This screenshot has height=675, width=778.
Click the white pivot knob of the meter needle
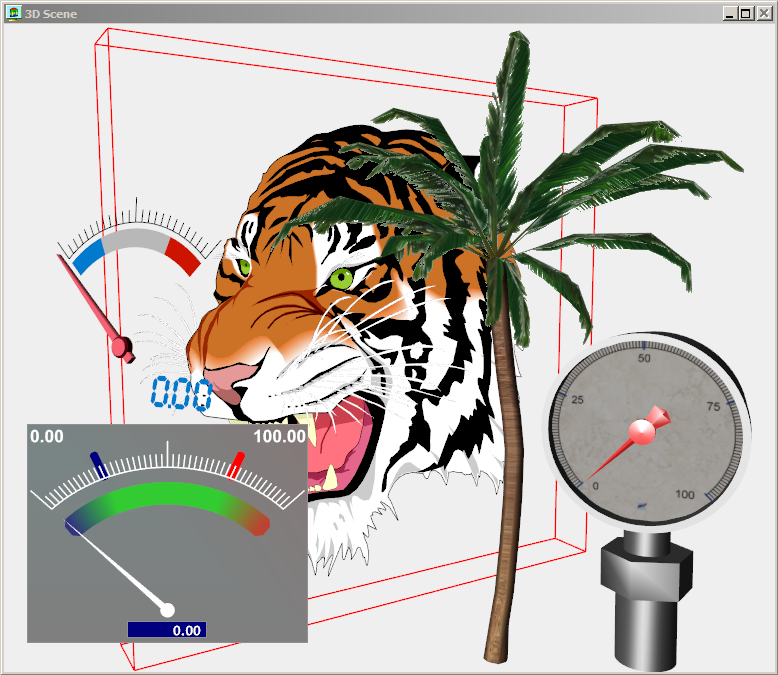[168, 610]
